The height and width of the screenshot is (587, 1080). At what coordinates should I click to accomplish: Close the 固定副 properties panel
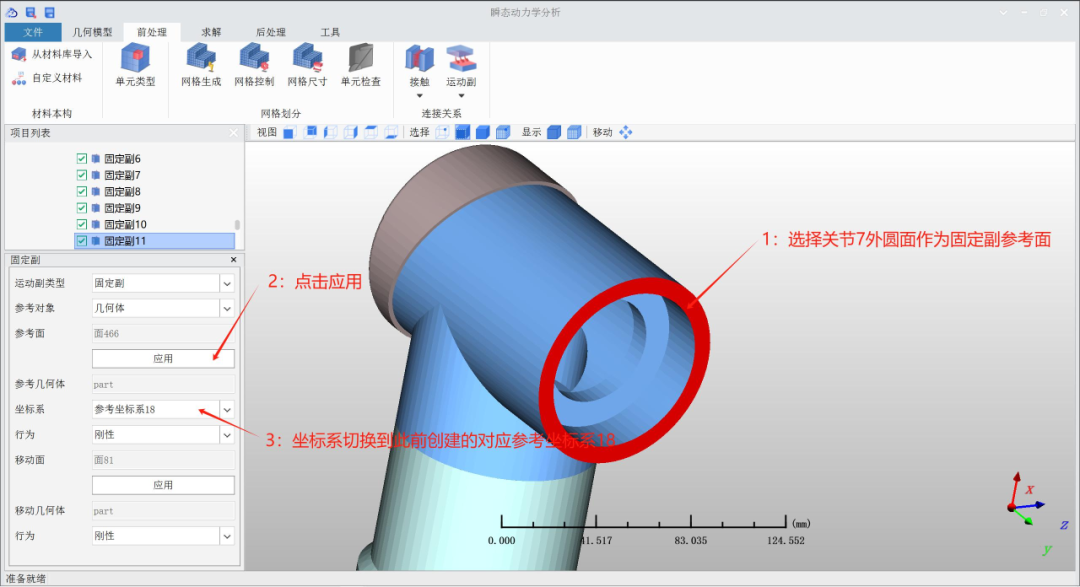coord(233,260)
